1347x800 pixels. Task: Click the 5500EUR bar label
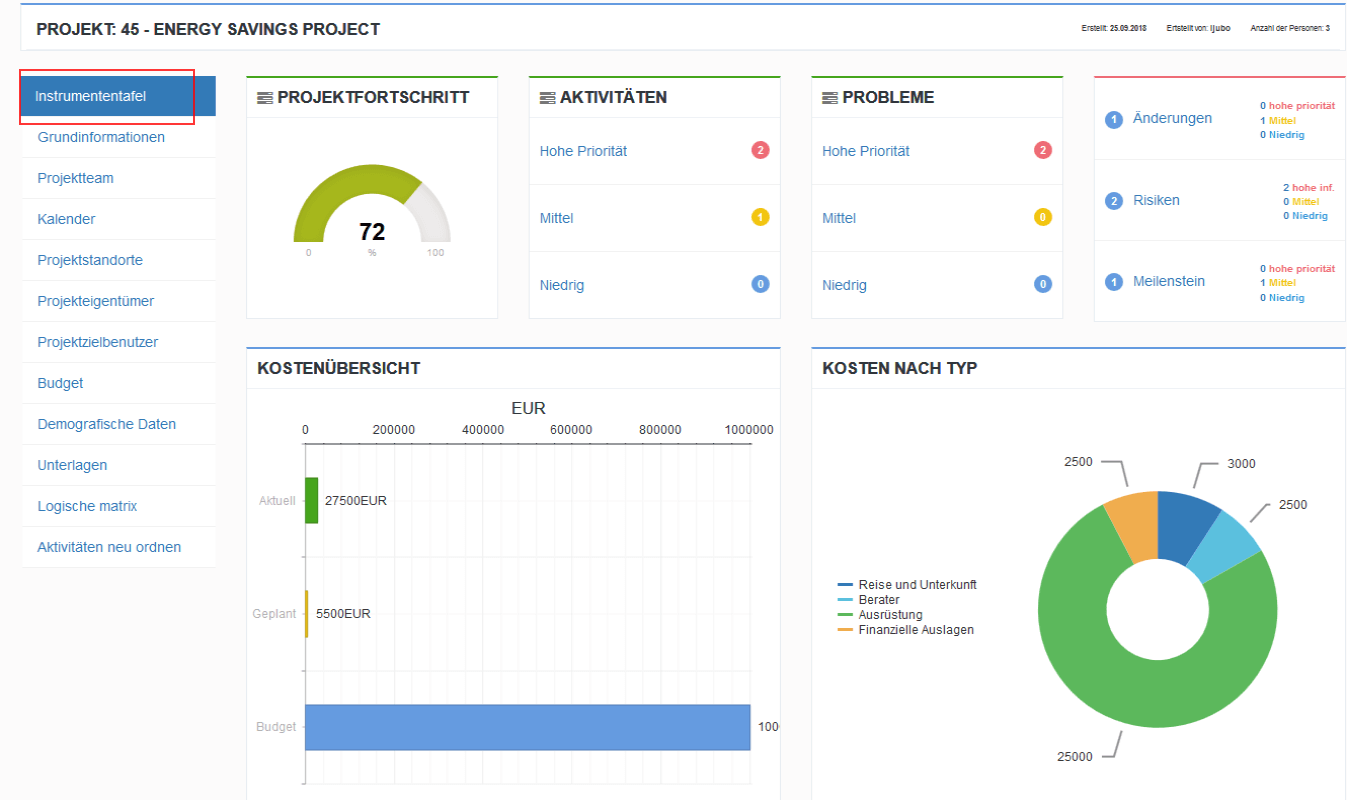coord(343,614)
